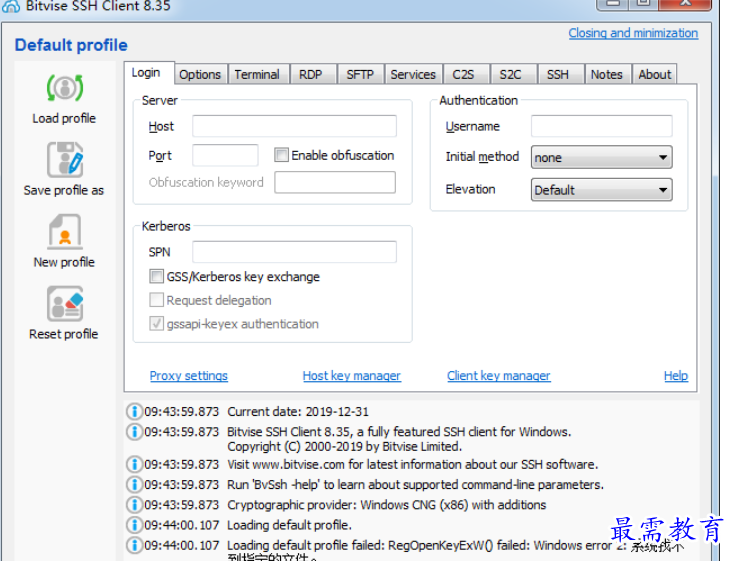Open the About tab
The width and height of the screenshot is (732, 561).
pos(655,74)
